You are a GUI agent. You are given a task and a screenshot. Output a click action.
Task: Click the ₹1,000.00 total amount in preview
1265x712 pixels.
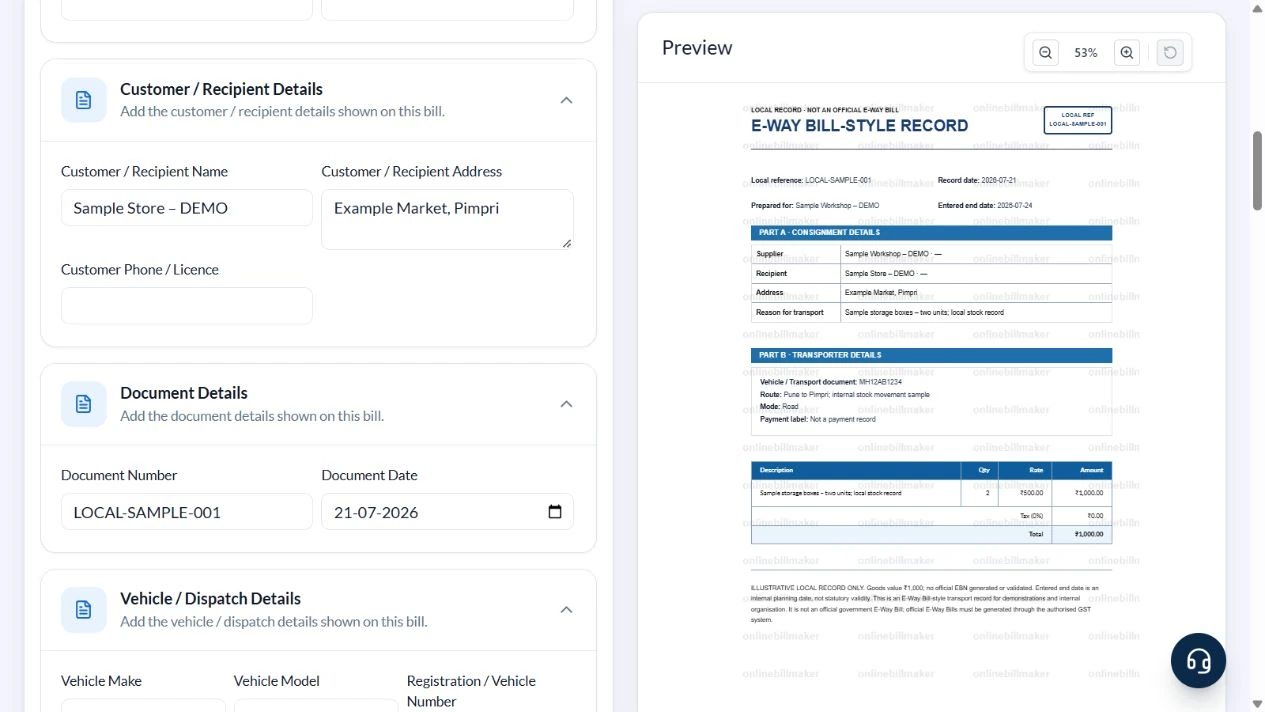pos(1089,534)
